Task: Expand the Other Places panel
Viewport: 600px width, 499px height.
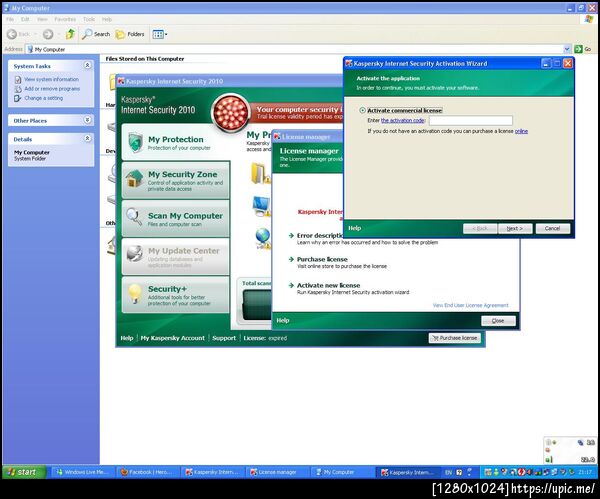Action: coord(87,120)
